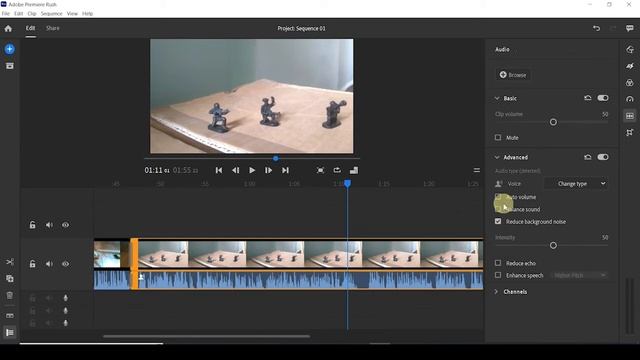
Task: Lock the upper video track
Action: point(32,225)
